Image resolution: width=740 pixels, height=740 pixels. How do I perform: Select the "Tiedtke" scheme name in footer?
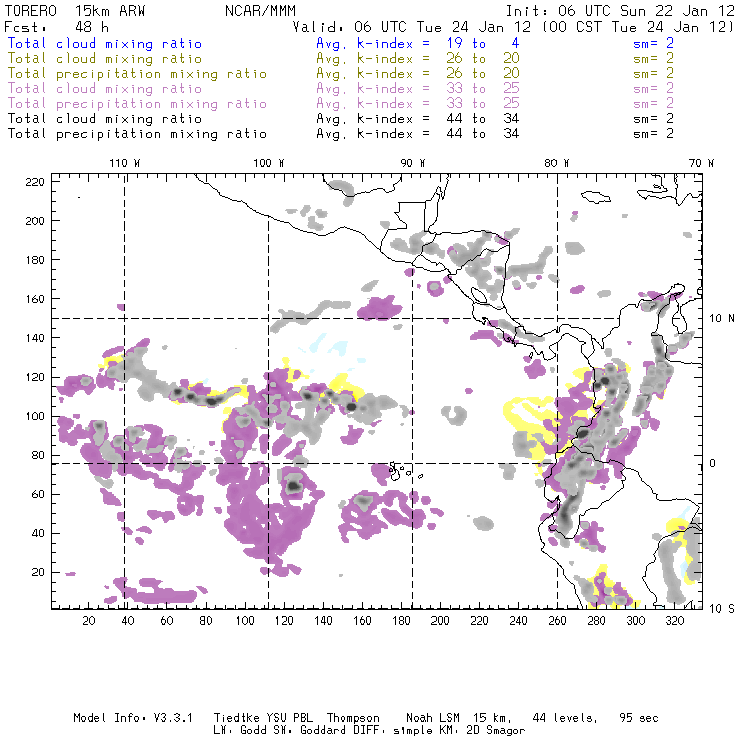(236, 718)
